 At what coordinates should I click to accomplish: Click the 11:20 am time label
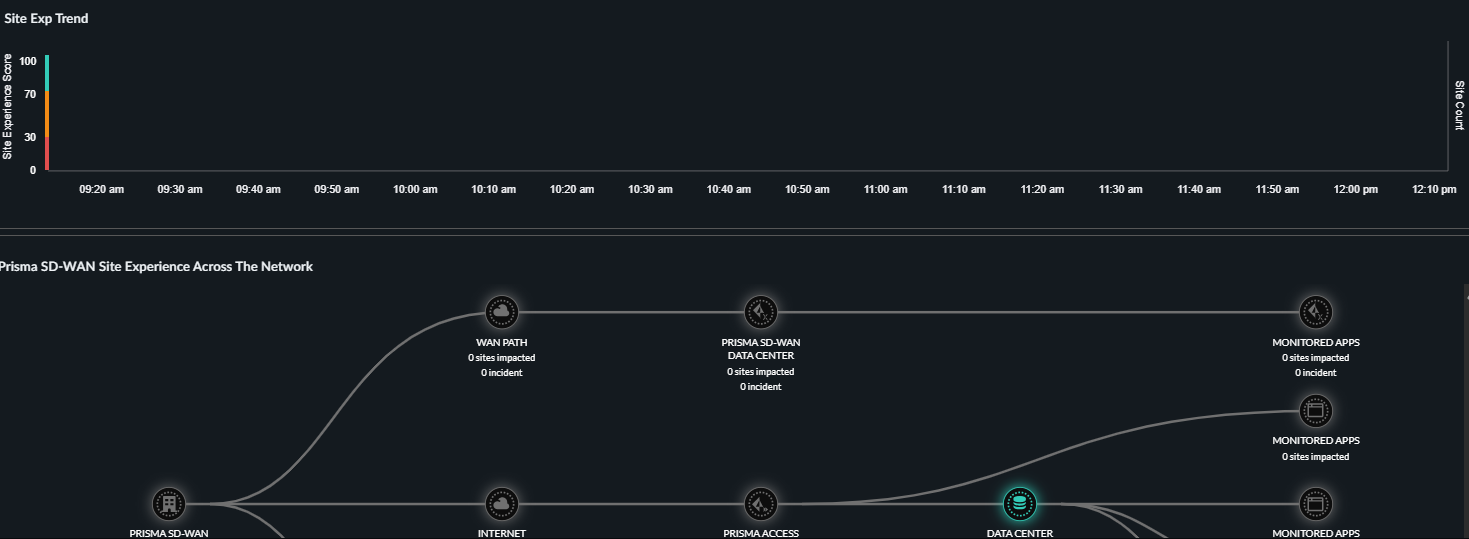[1042, 189]
